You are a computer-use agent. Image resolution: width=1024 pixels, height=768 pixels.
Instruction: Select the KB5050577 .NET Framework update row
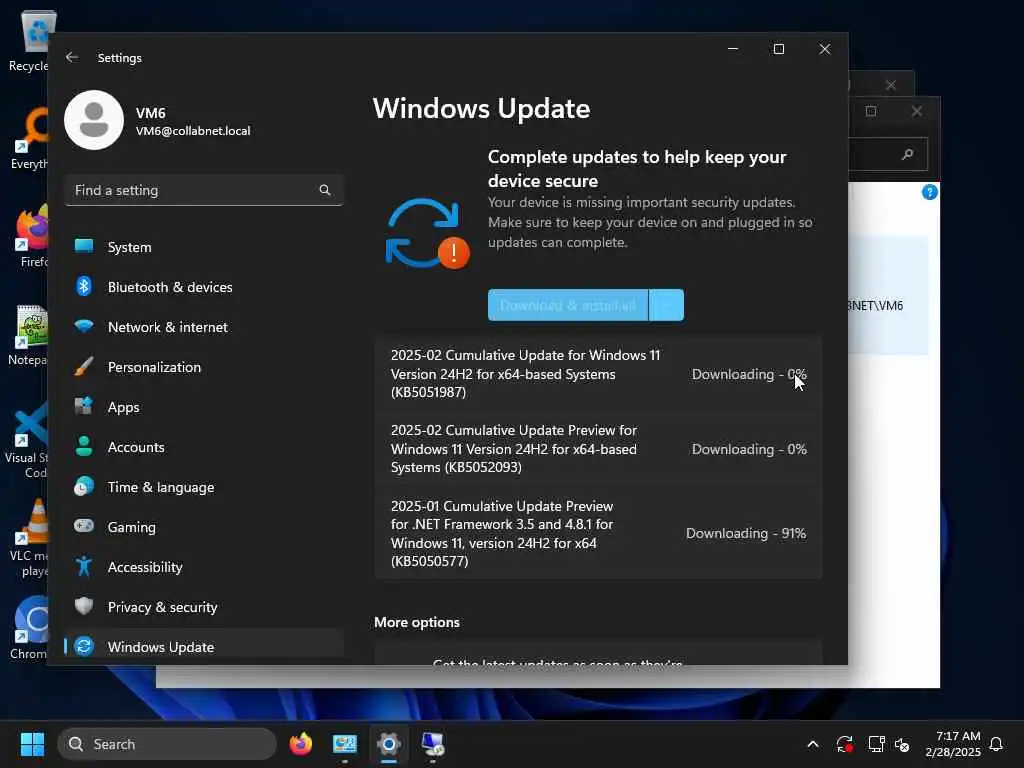(x=598, y=533)
